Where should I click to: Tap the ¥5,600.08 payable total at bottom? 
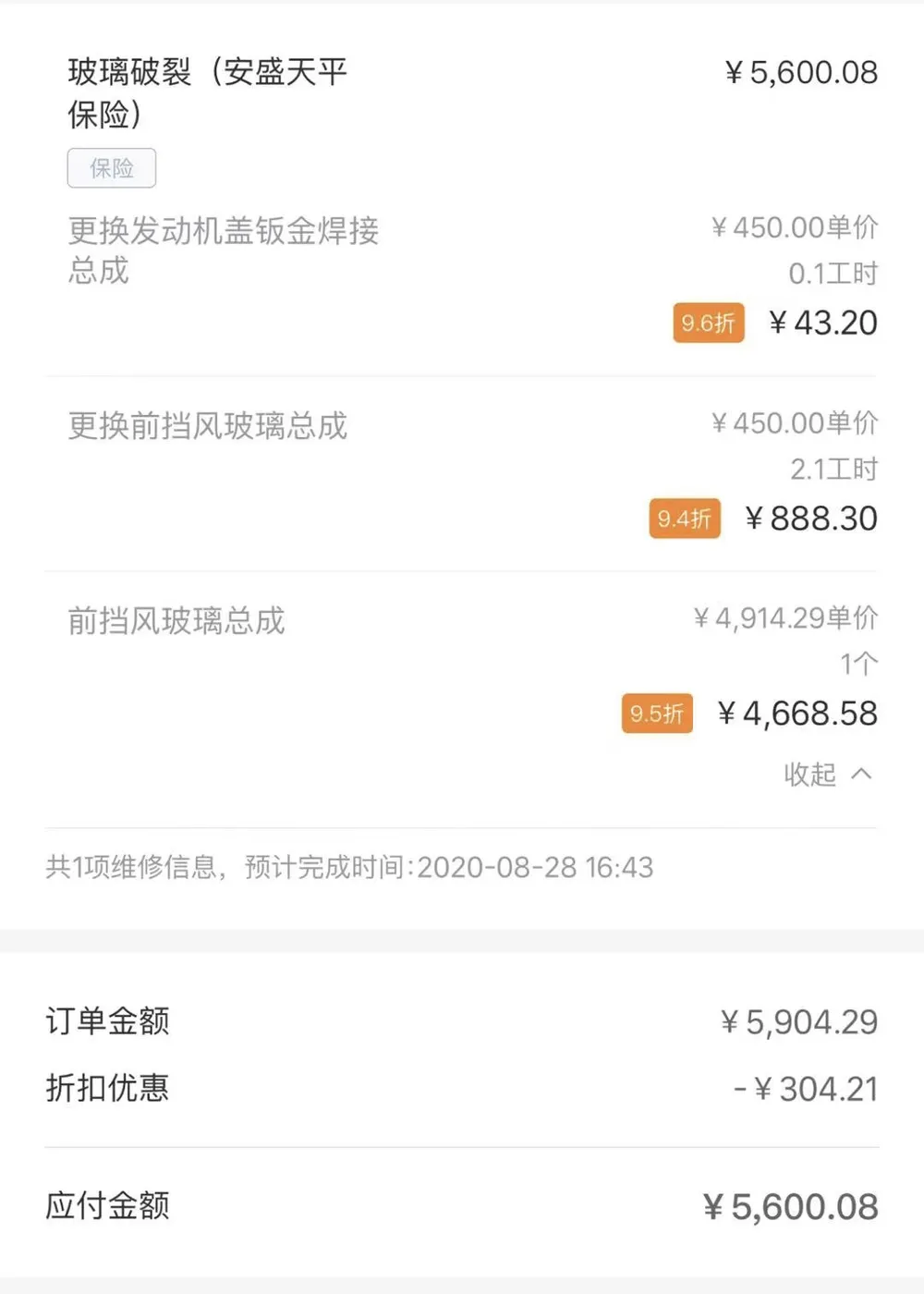click(x=790, y=1206)
